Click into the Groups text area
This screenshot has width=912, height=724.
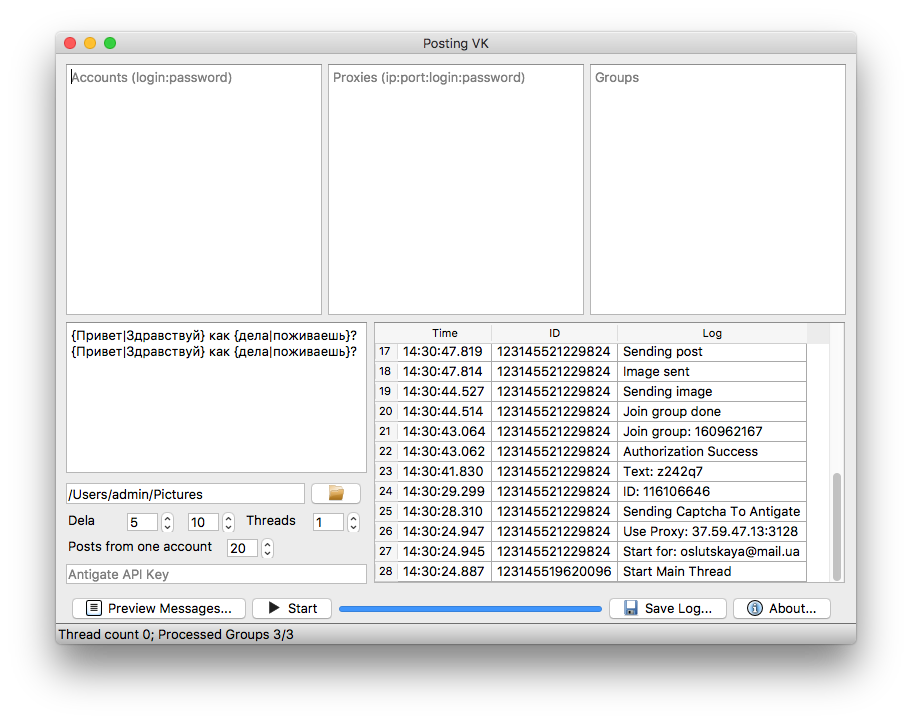(x=718, y=189)
